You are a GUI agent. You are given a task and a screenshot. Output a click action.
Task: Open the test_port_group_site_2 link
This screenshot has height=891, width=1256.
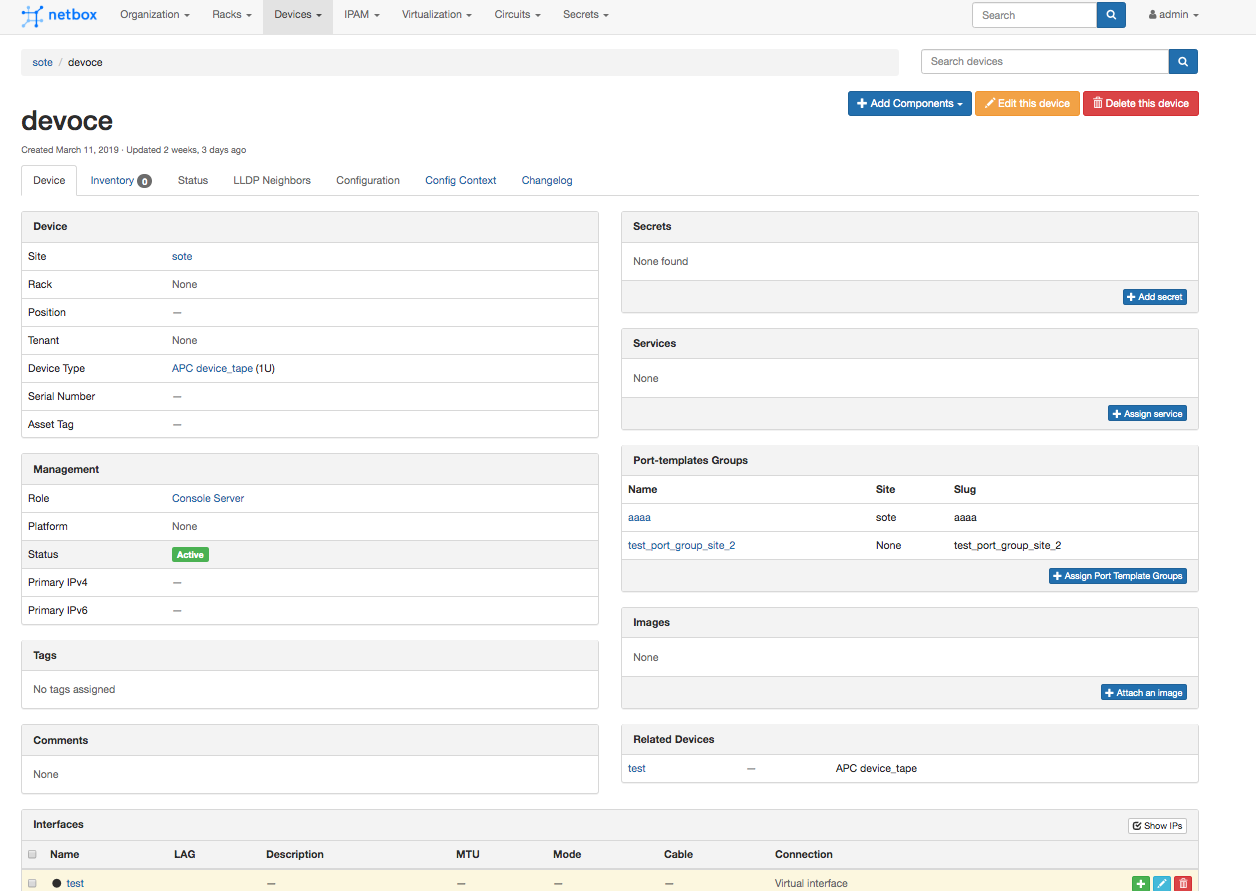pos(681,546)
